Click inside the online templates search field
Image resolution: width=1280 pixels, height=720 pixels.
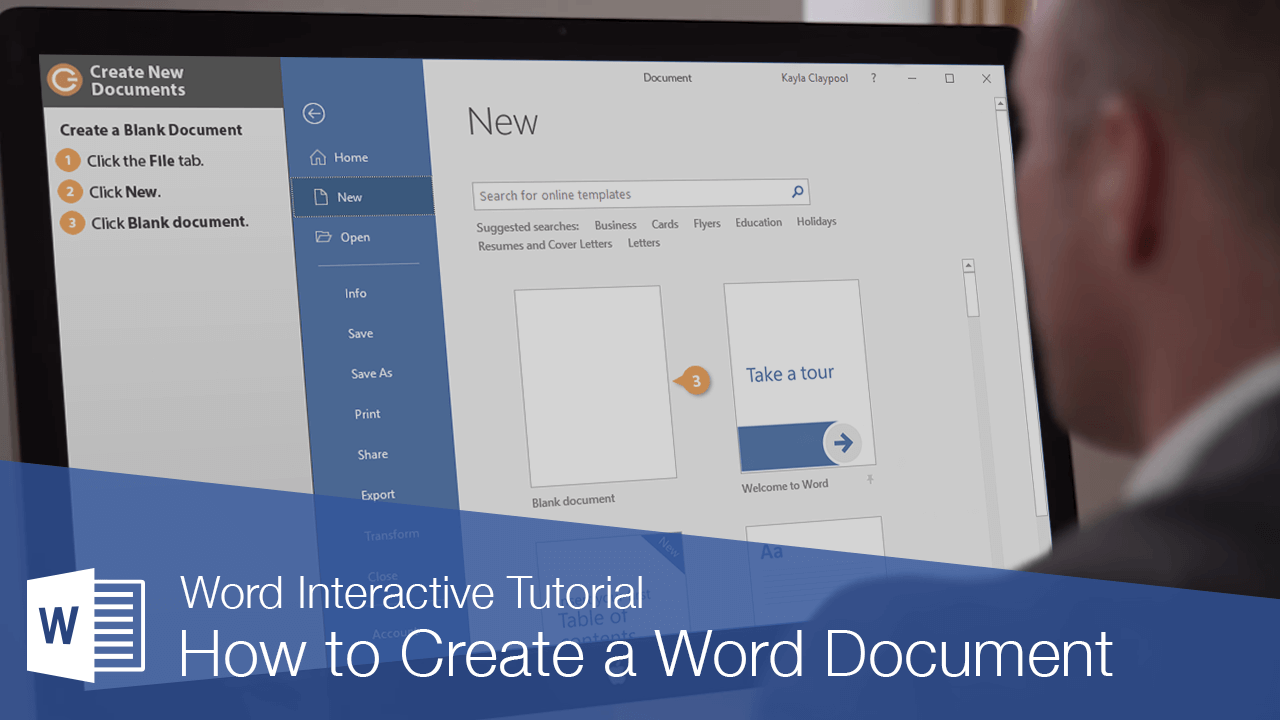pyautogui.click(x=620, y=194)
